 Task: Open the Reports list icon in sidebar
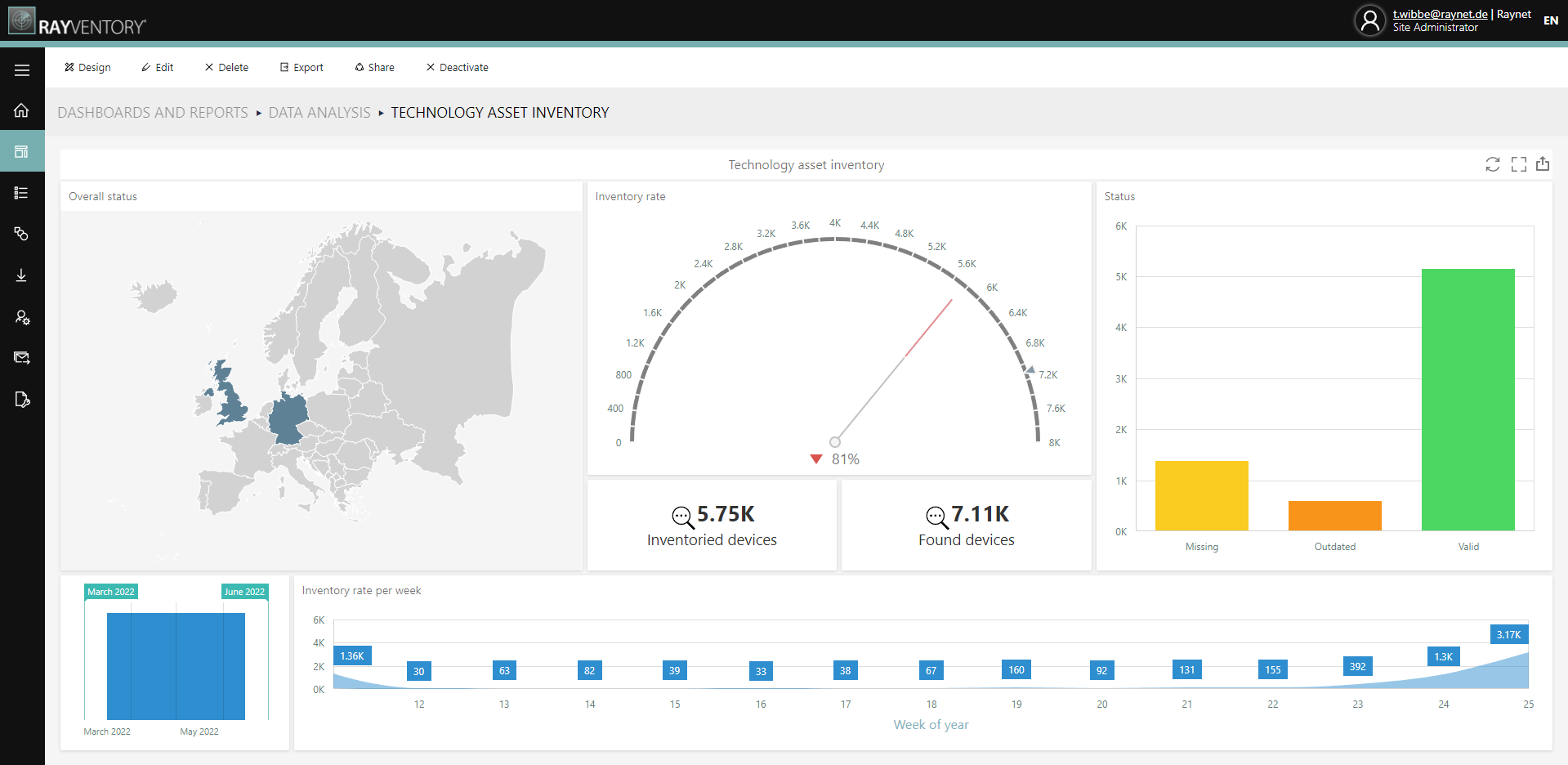pyautogui.click(x=22, y=193)
